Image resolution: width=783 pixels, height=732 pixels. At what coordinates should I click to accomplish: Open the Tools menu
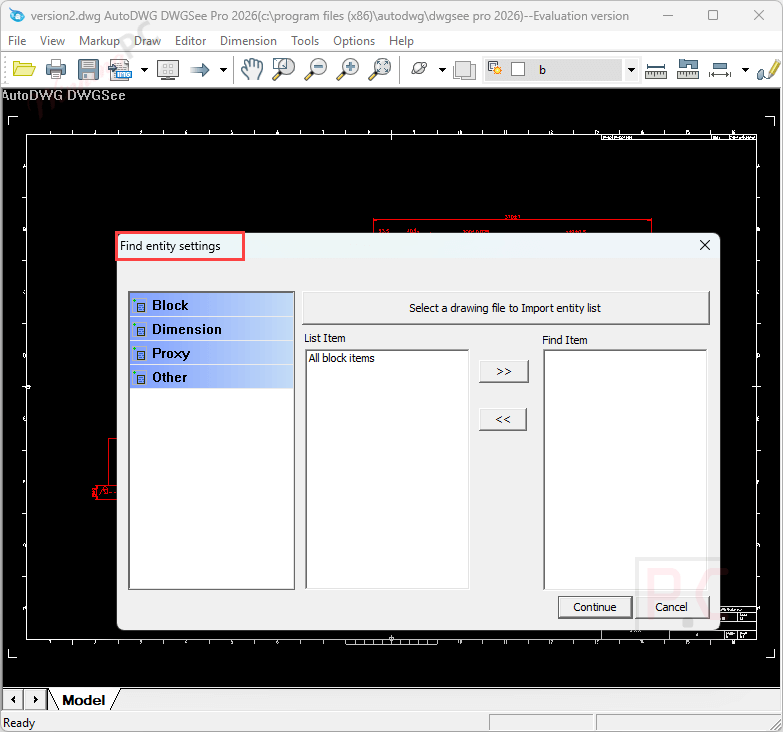[x=305, y=41]
